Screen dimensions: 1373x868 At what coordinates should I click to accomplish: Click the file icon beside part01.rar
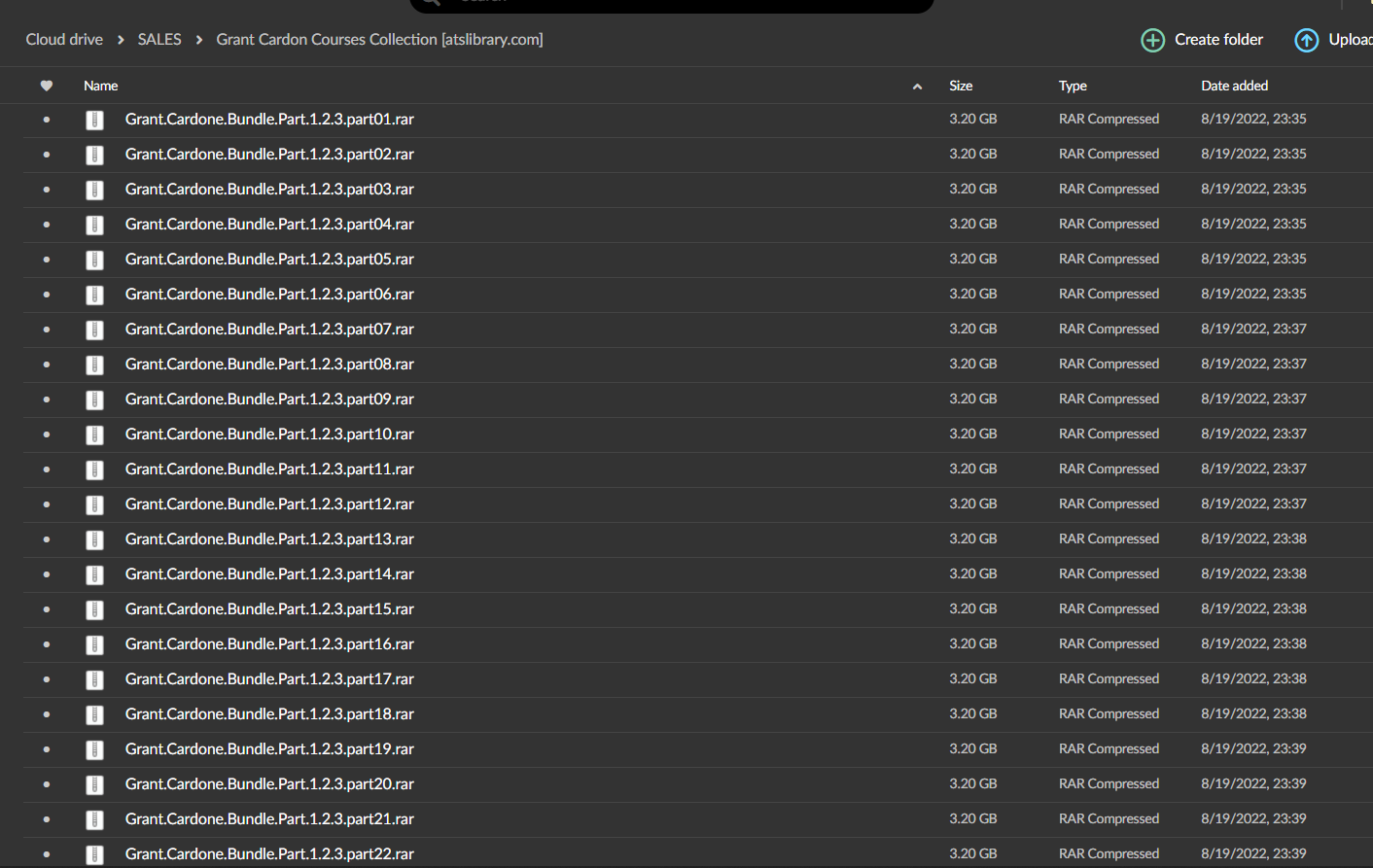(x=94, y=120)
